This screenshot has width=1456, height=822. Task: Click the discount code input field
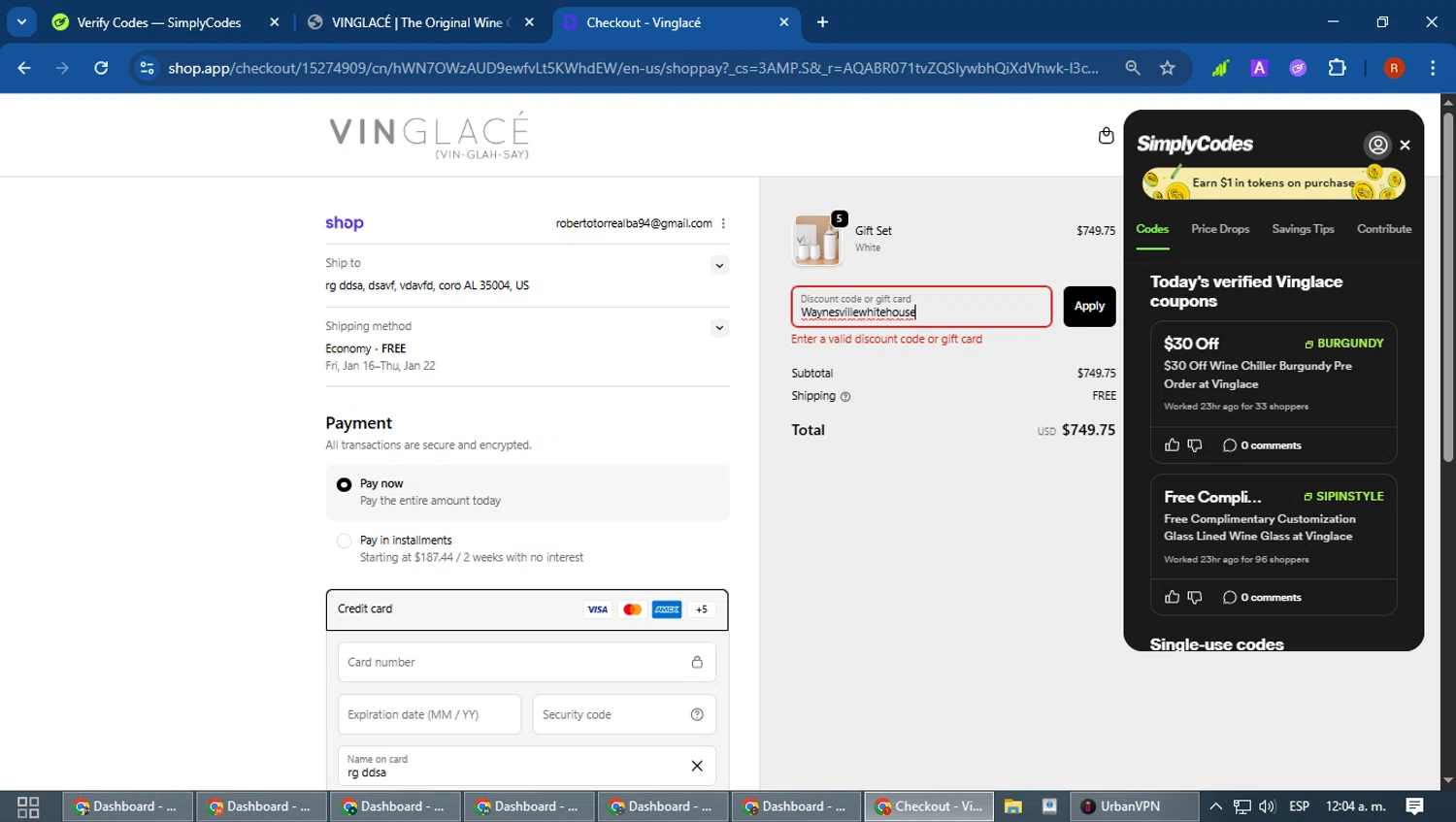click(x=921, y=307)
